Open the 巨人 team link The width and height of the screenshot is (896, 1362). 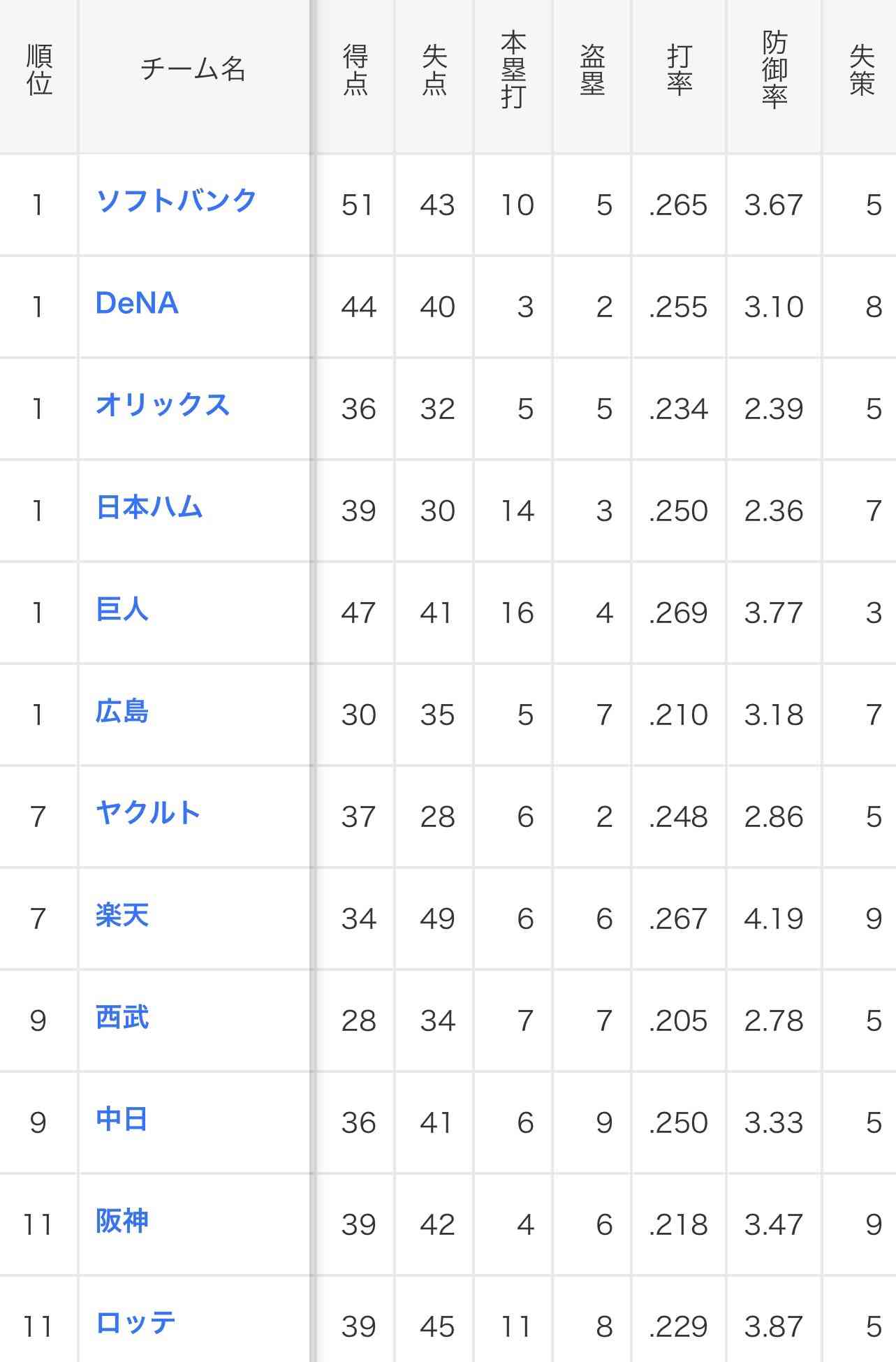pos(122,609)
